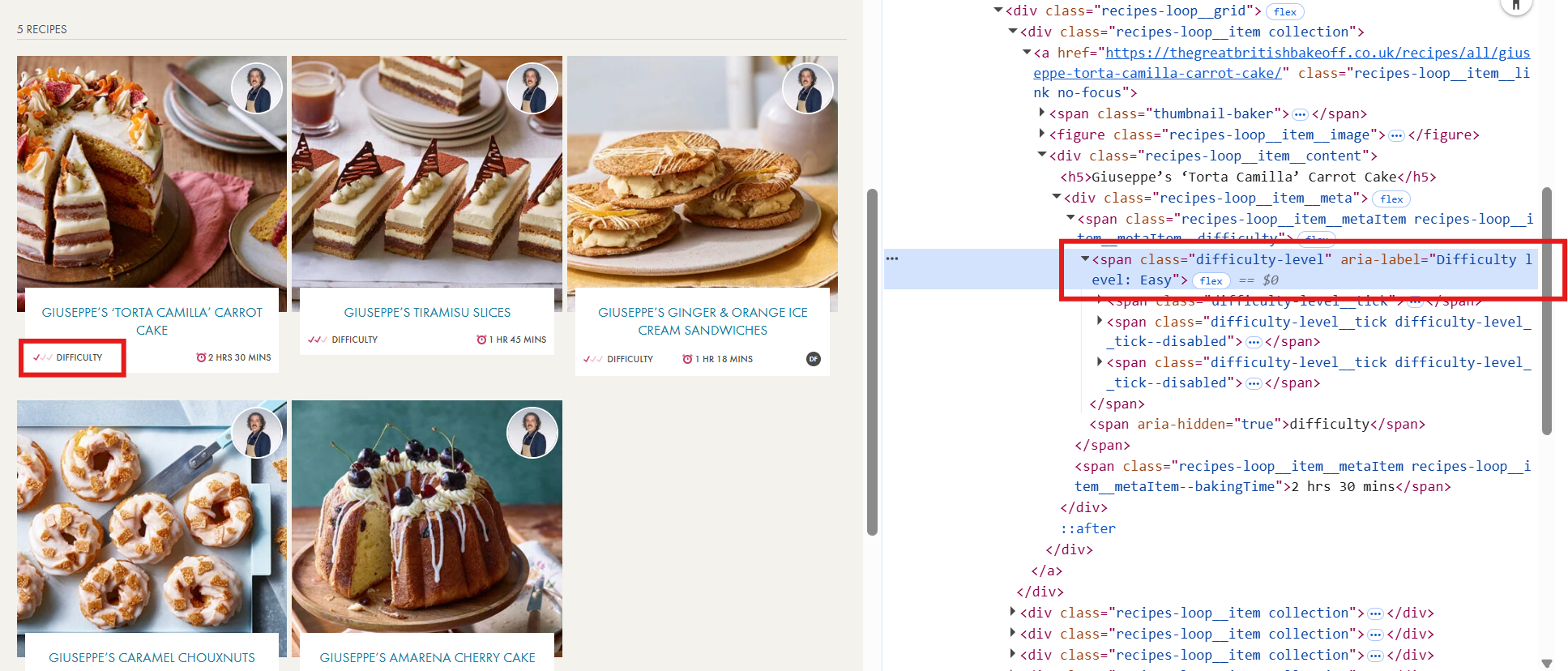This screenshot has width=1568, height=671.
Task: Click the ice cream sandwiches recipe photo
Action: (x=703, y=183)
